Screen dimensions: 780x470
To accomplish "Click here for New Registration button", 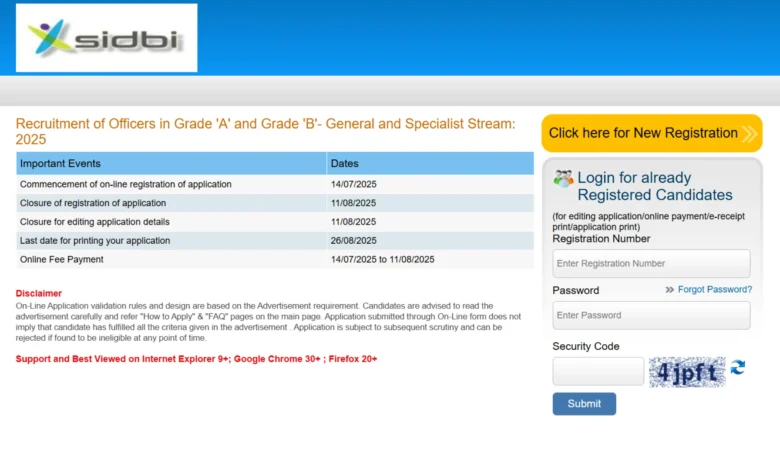I will pyautogui.click(x=652, y=133).
